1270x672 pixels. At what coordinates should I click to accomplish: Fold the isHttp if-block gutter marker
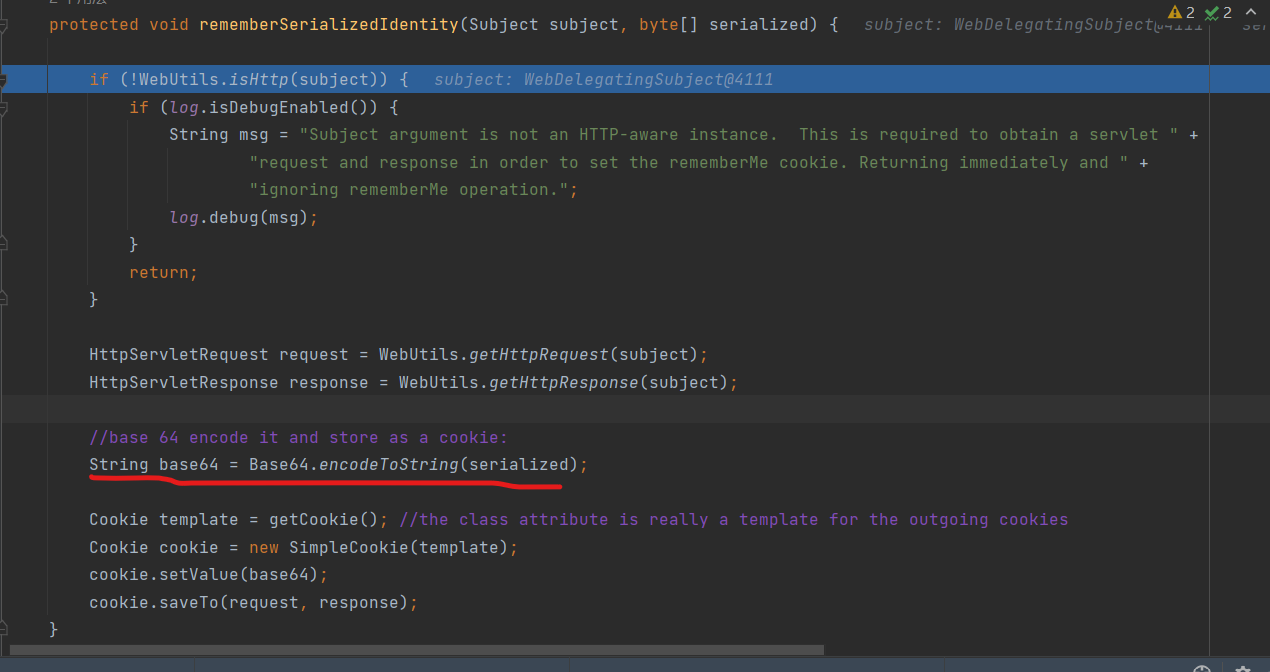(4, 79)
